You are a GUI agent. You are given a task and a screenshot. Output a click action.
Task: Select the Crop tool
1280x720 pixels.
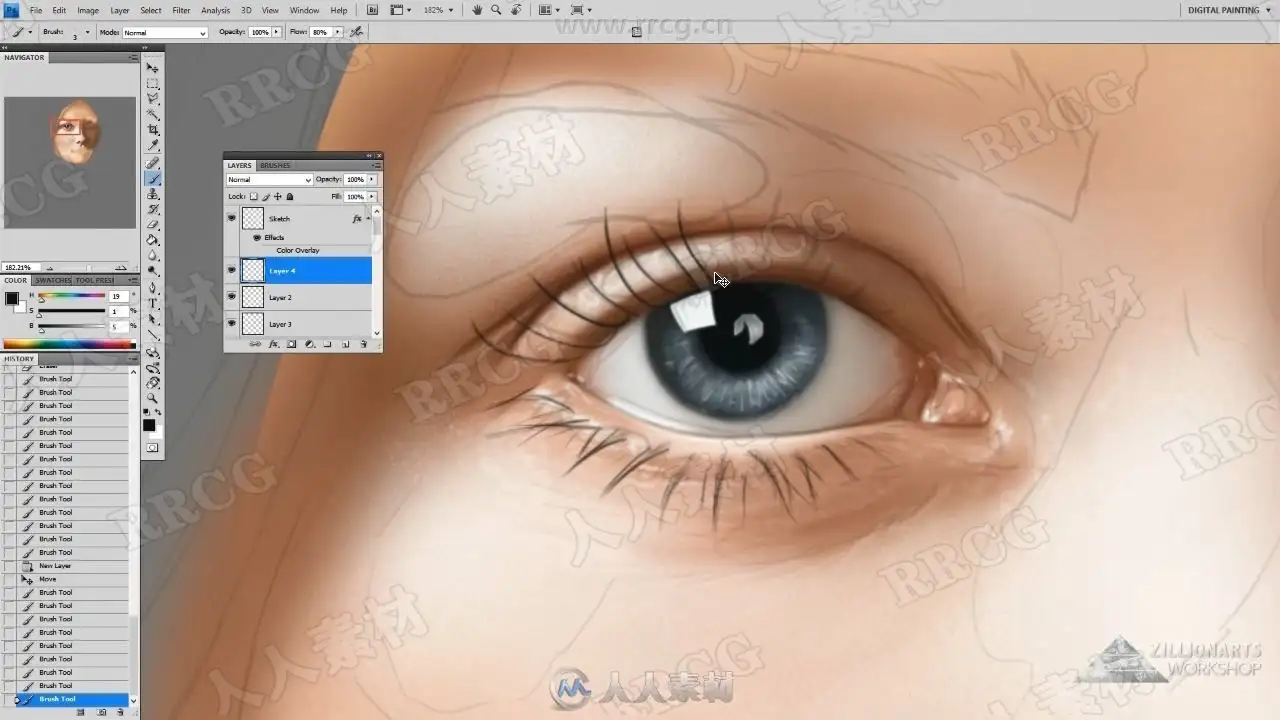click(x=153, y=130)
